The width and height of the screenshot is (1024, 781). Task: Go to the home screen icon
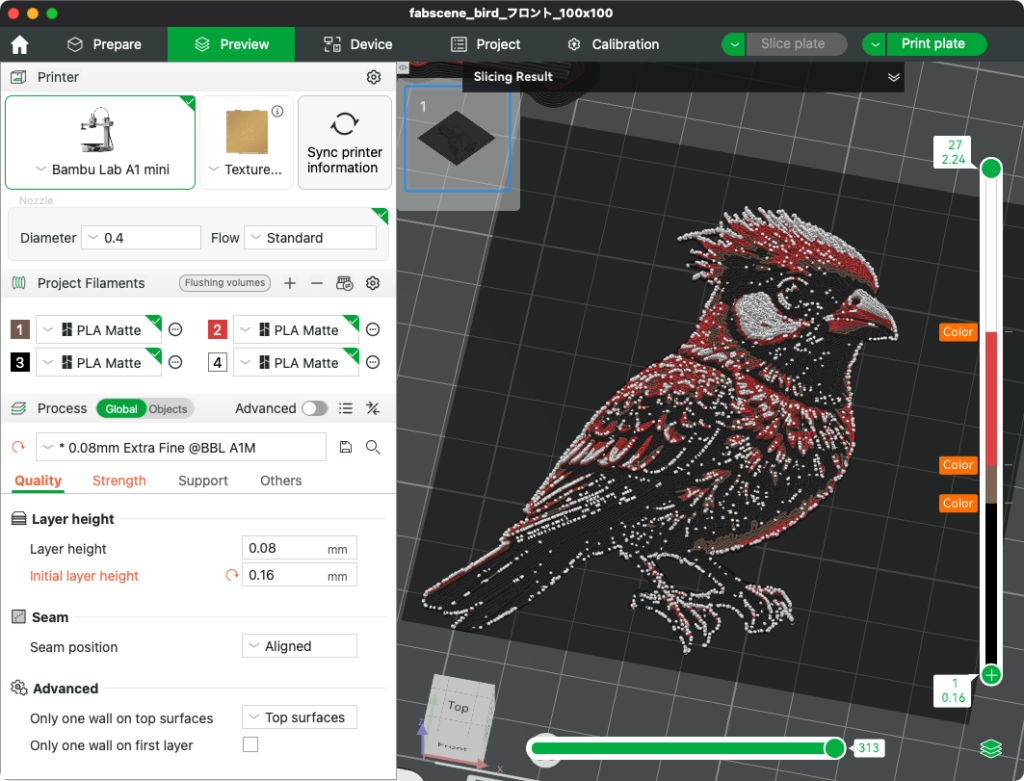pos(20,44)
